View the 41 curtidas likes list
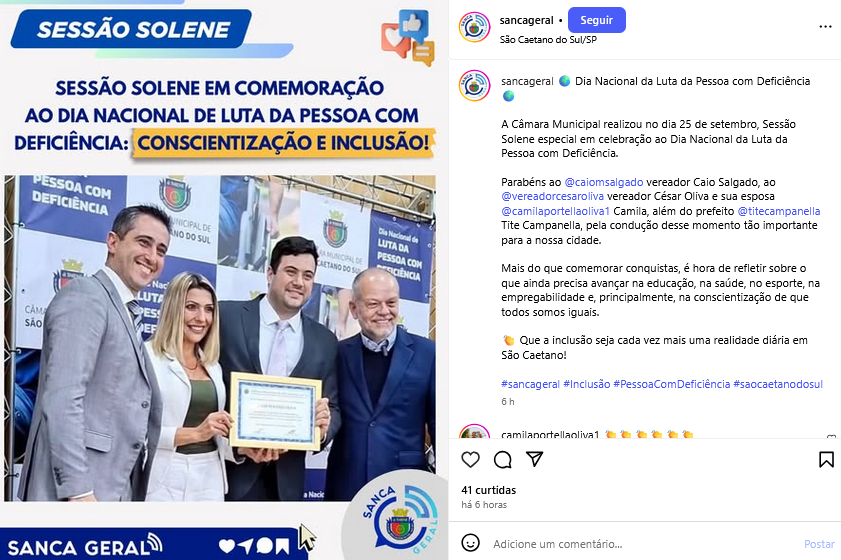 pyautogui.click(x=489, y=490)
